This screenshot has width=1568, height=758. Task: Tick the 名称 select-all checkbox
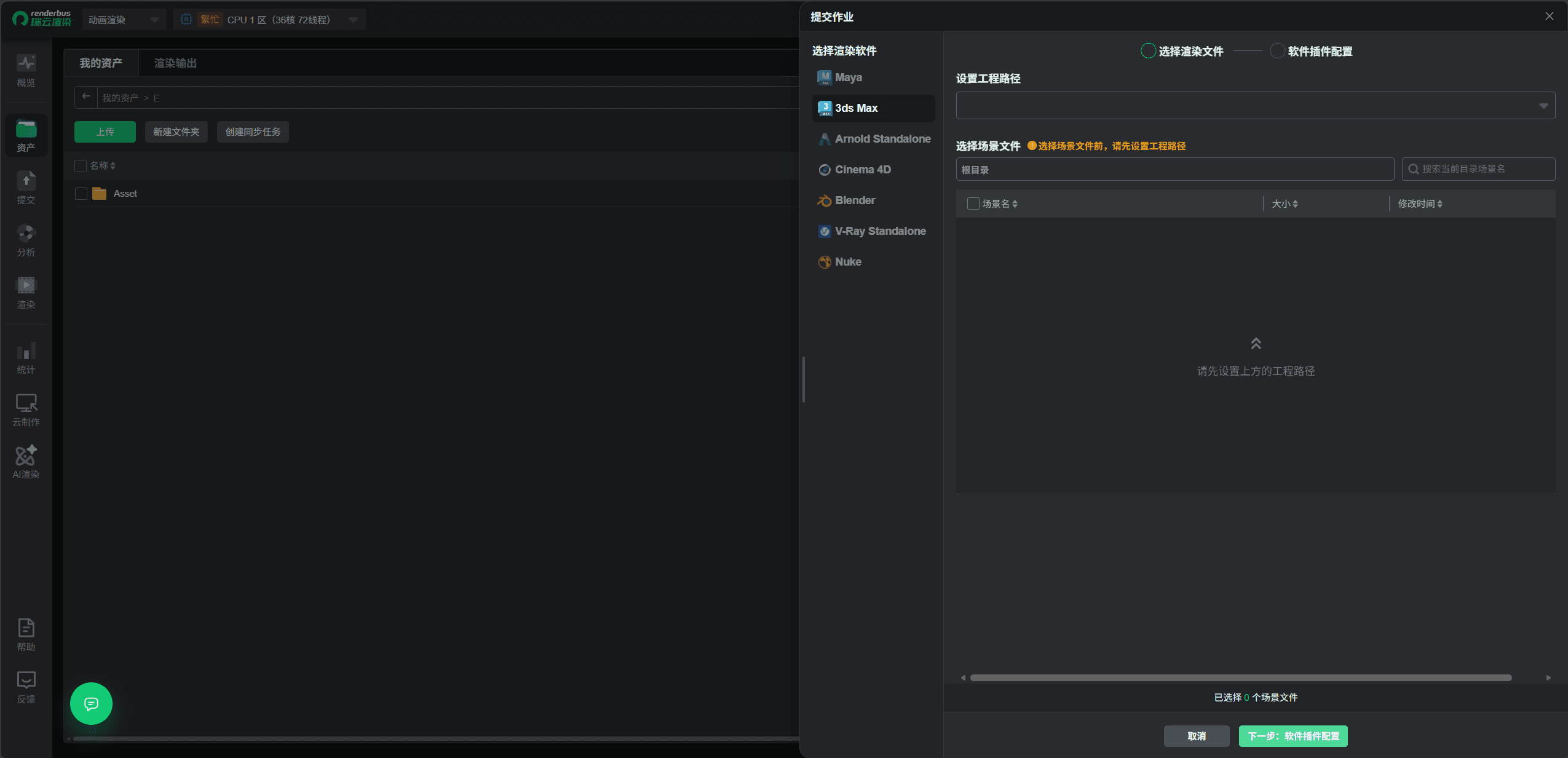click(x=80, y=166)
